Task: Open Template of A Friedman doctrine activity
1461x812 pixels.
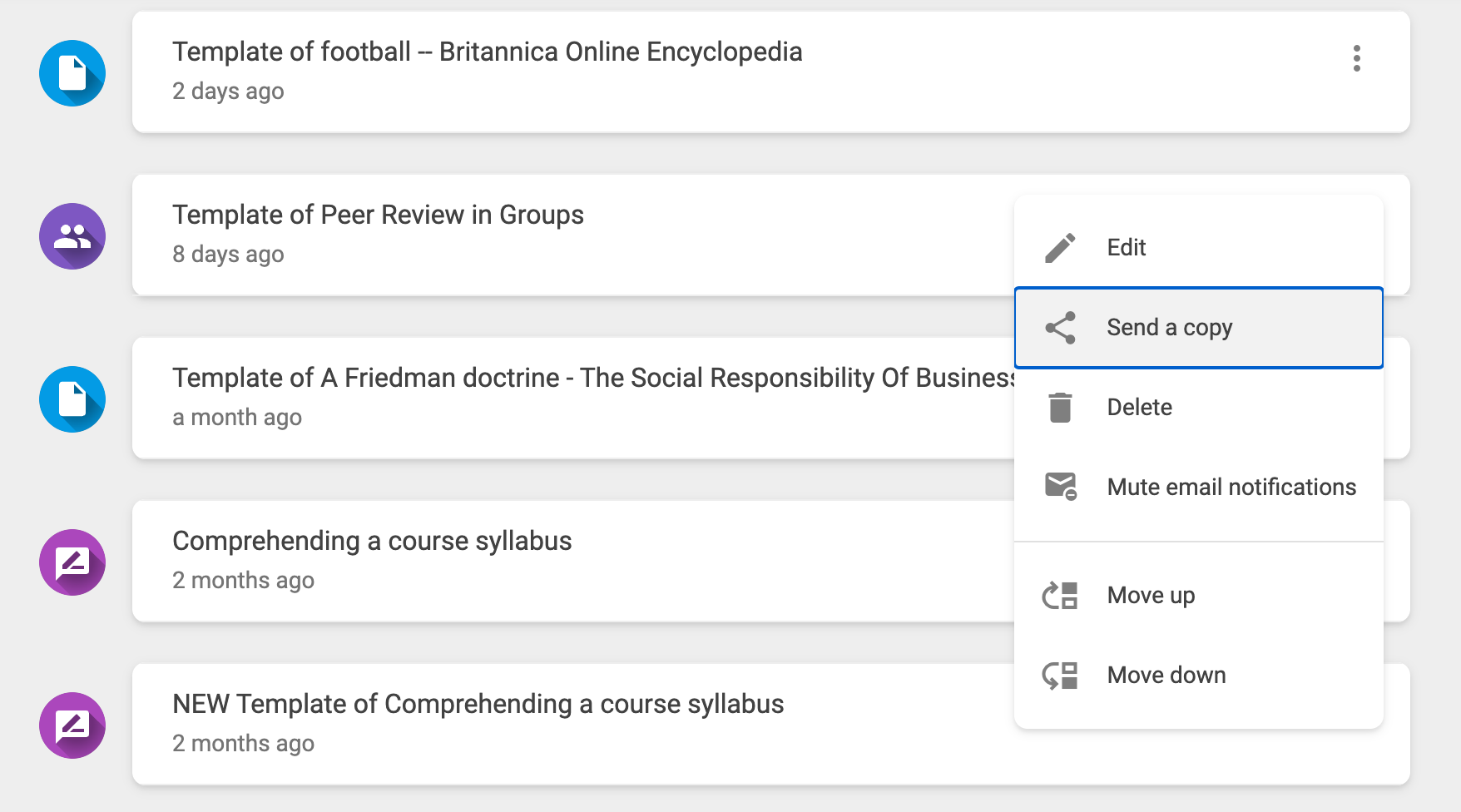Action: point(593,378)
